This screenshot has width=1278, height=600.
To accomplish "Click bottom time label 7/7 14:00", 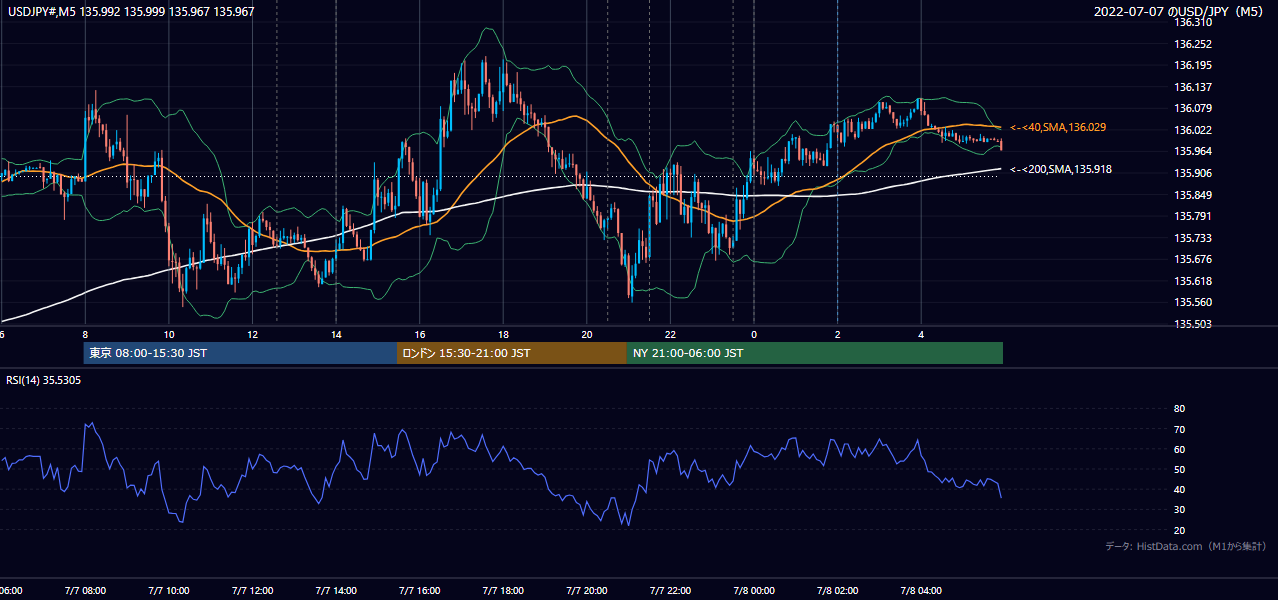I will click(335, 590).
